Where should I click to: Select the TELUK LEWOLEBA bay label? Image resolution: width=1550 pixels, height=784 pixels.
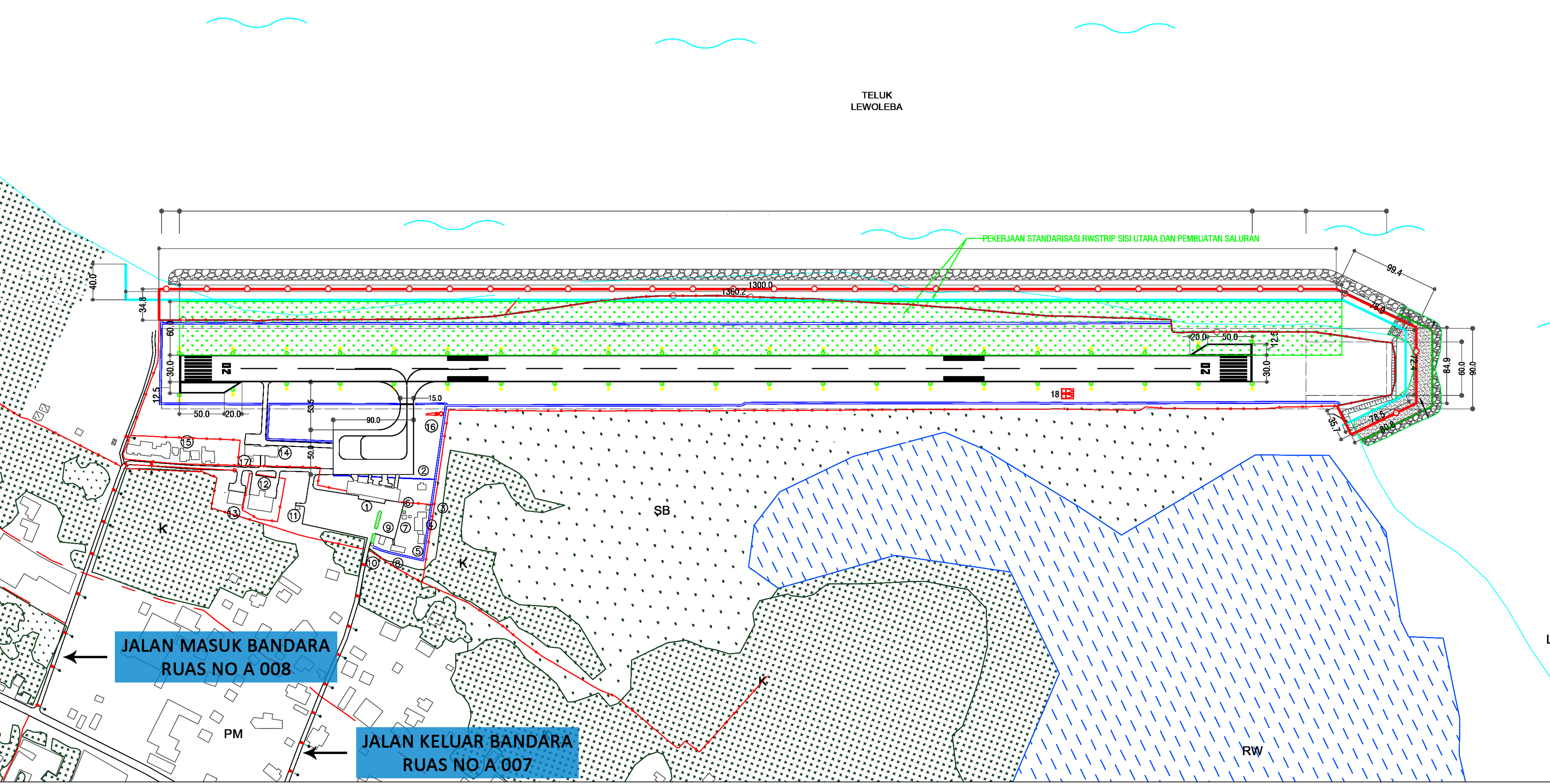click(876, 101)
